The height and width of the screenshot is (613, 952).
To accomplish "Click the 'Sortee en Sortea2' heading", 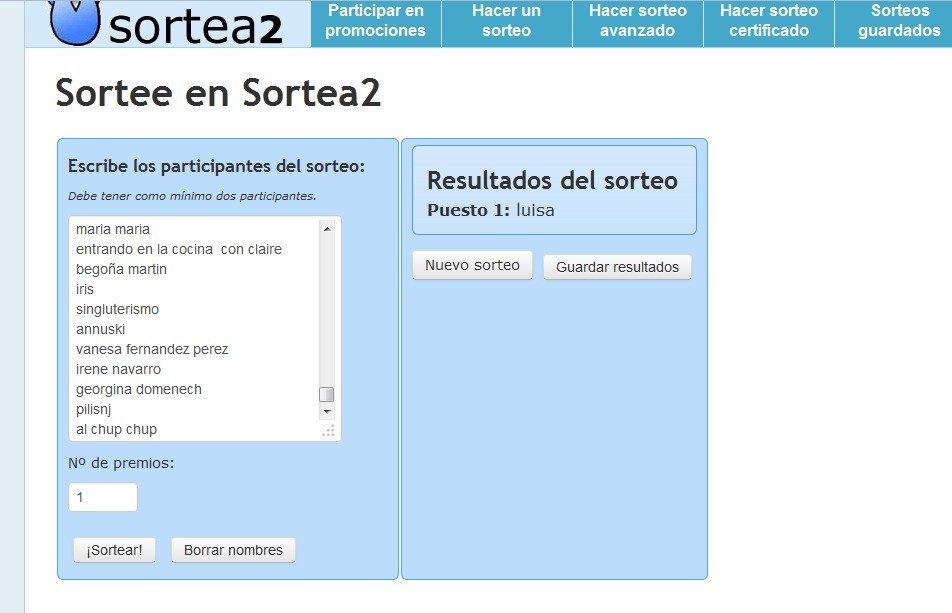I will pos(218,94).
